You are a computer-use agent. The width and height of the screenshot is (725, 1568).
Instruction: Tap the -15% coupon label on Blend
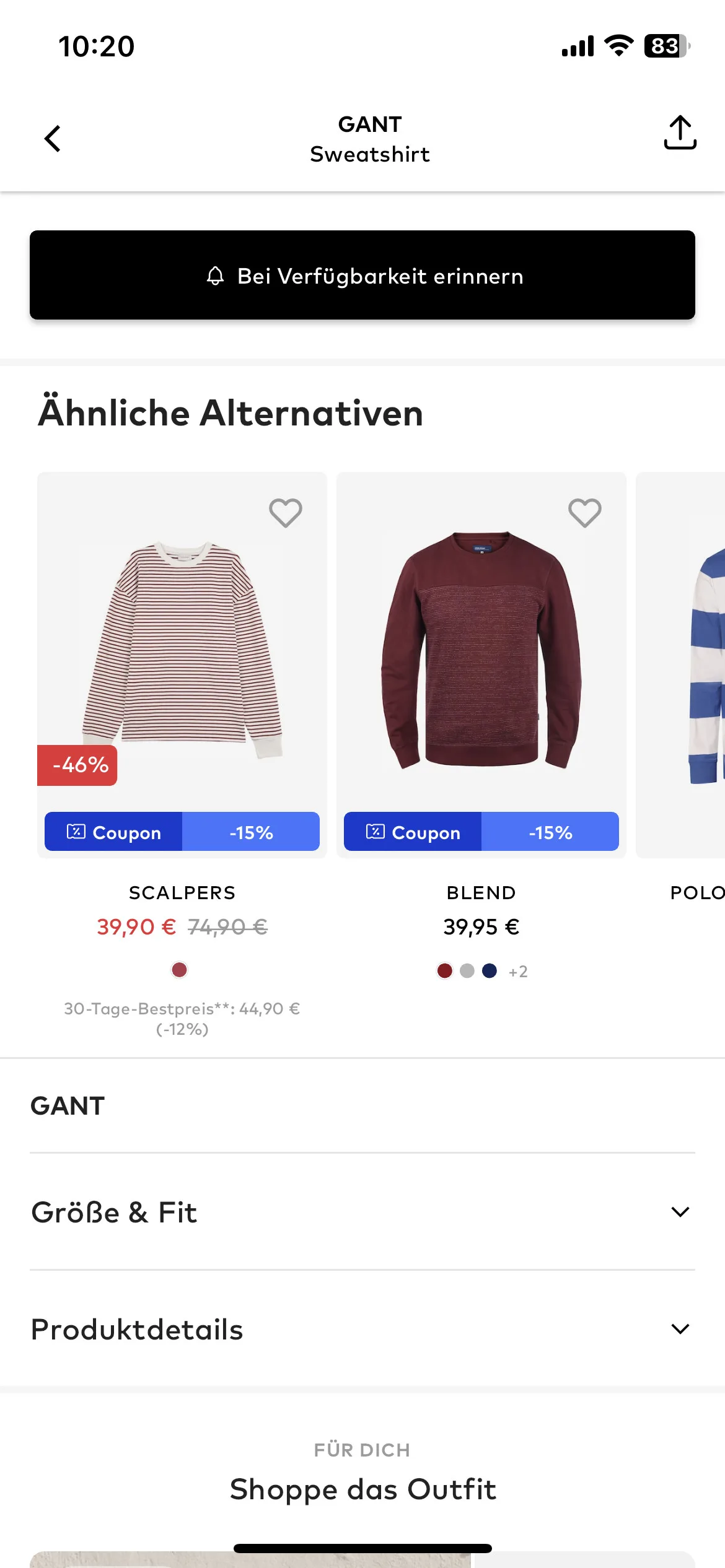(x=550, y=832)
